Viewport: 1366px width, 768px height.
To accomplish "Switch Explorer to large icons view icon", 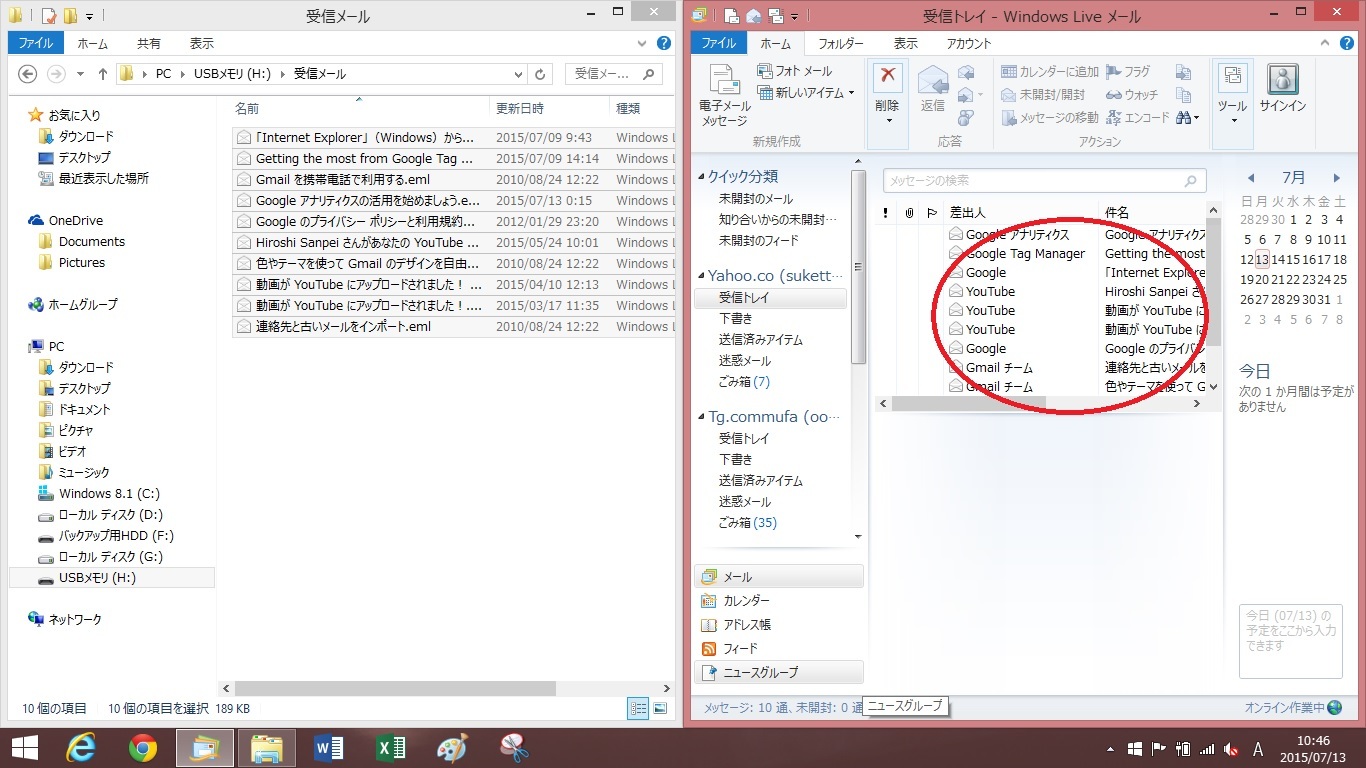I will point(660,708).
